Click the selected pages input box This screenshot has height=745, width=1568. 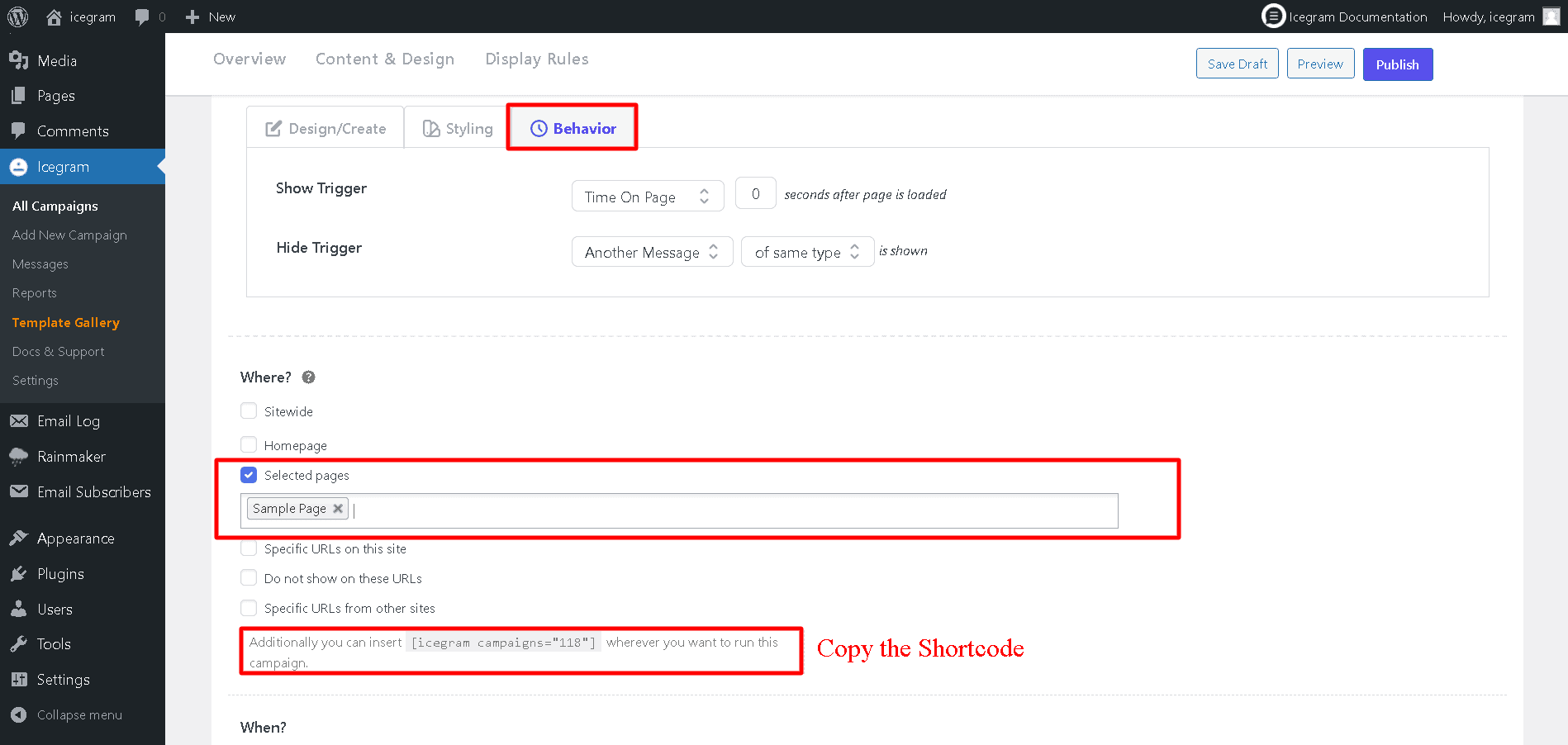click(x=679, y=510)
